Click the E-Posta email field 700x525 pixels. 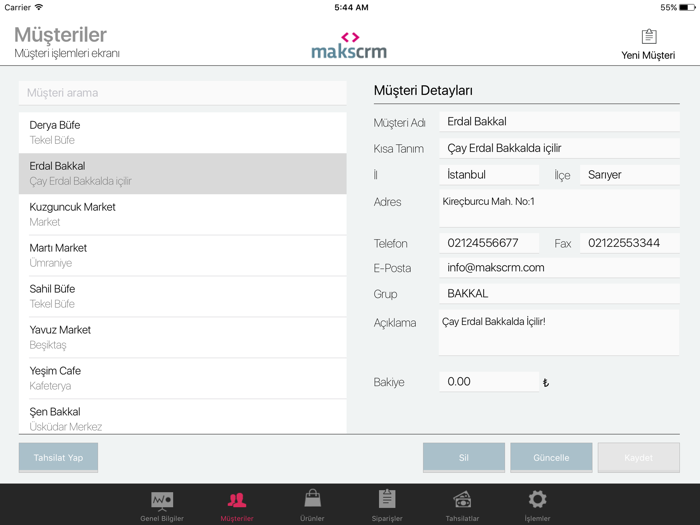point(558,268)
